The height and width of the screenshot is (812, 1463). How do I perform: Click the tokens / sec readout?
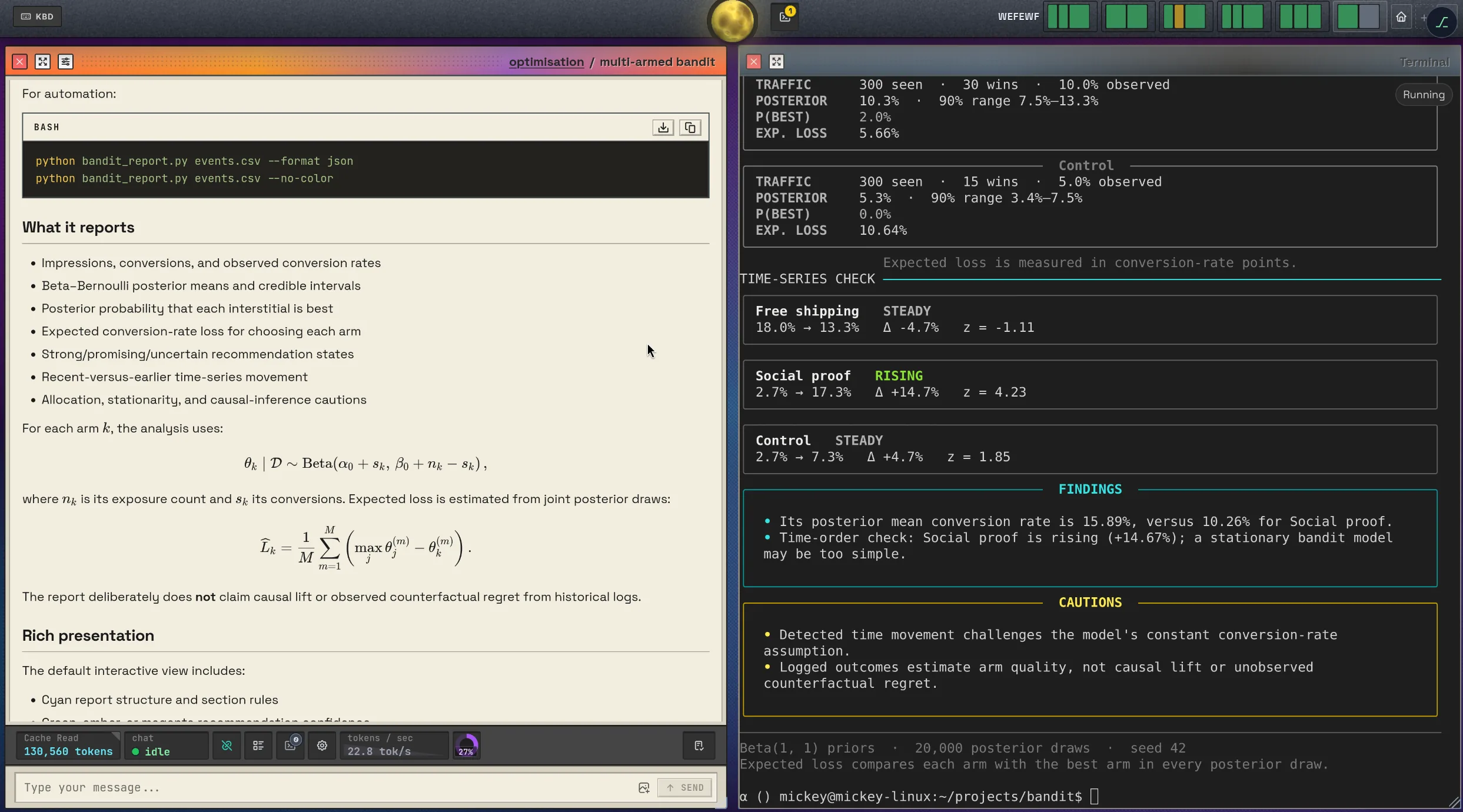394,745
